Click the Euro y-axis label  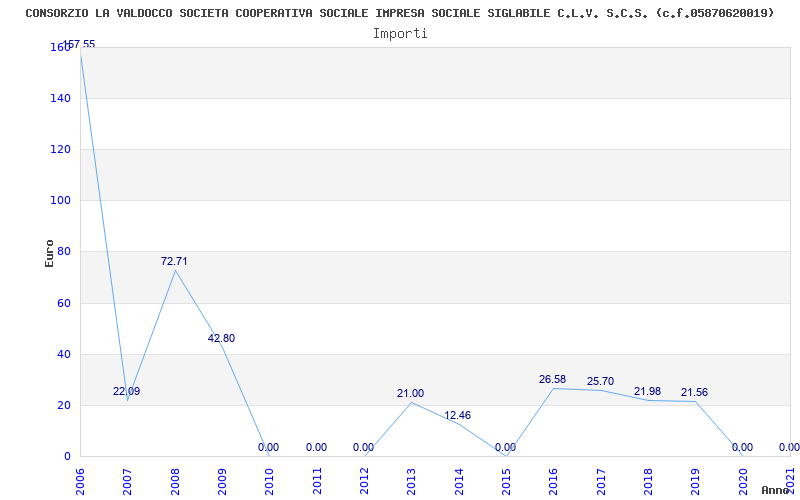point(49,252)
